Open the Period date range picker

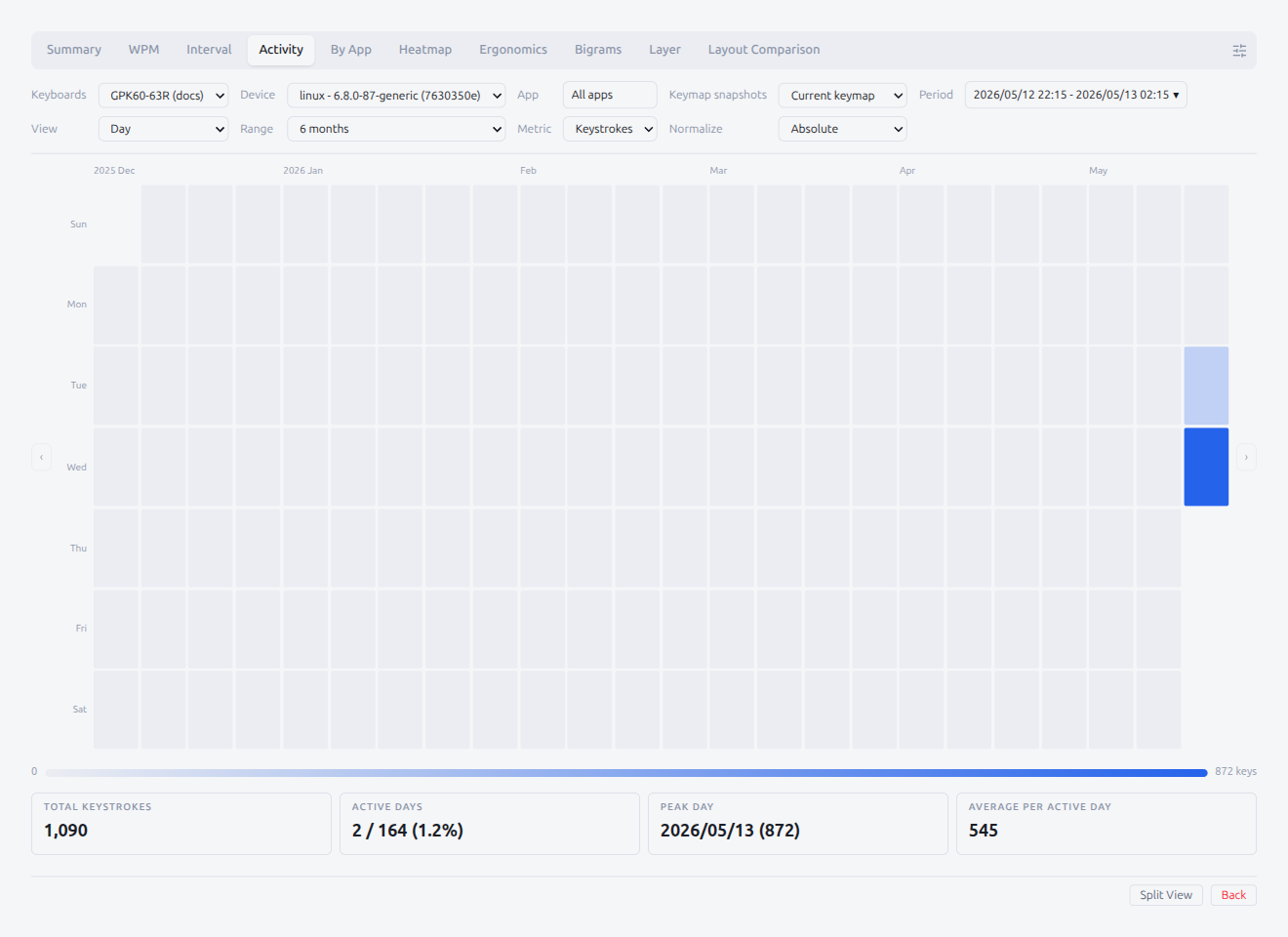pyautogui.click(x=1075, y=95)
